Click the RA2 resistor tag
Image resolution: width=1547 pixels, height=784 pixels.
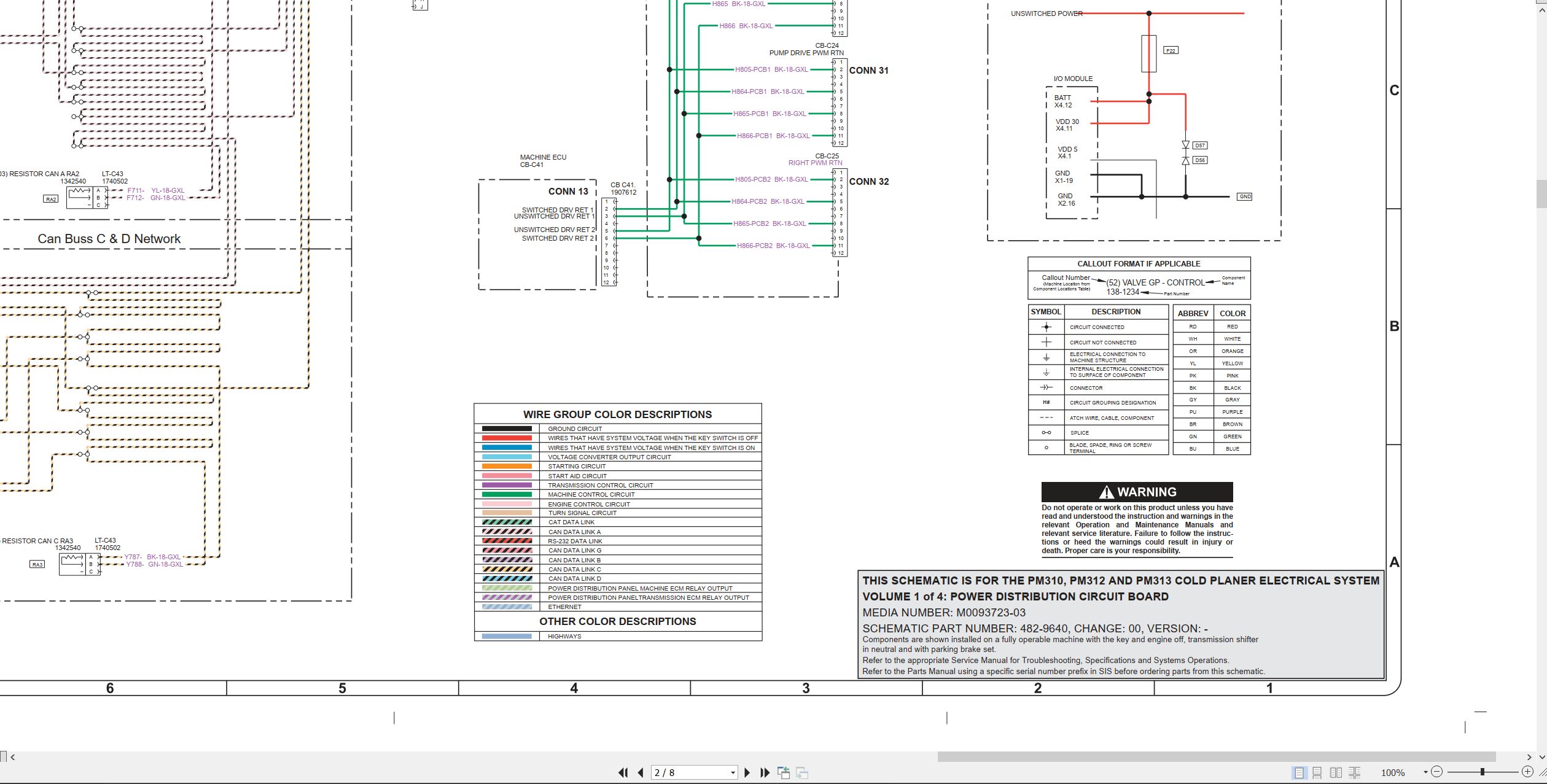[x=51, y=199]
